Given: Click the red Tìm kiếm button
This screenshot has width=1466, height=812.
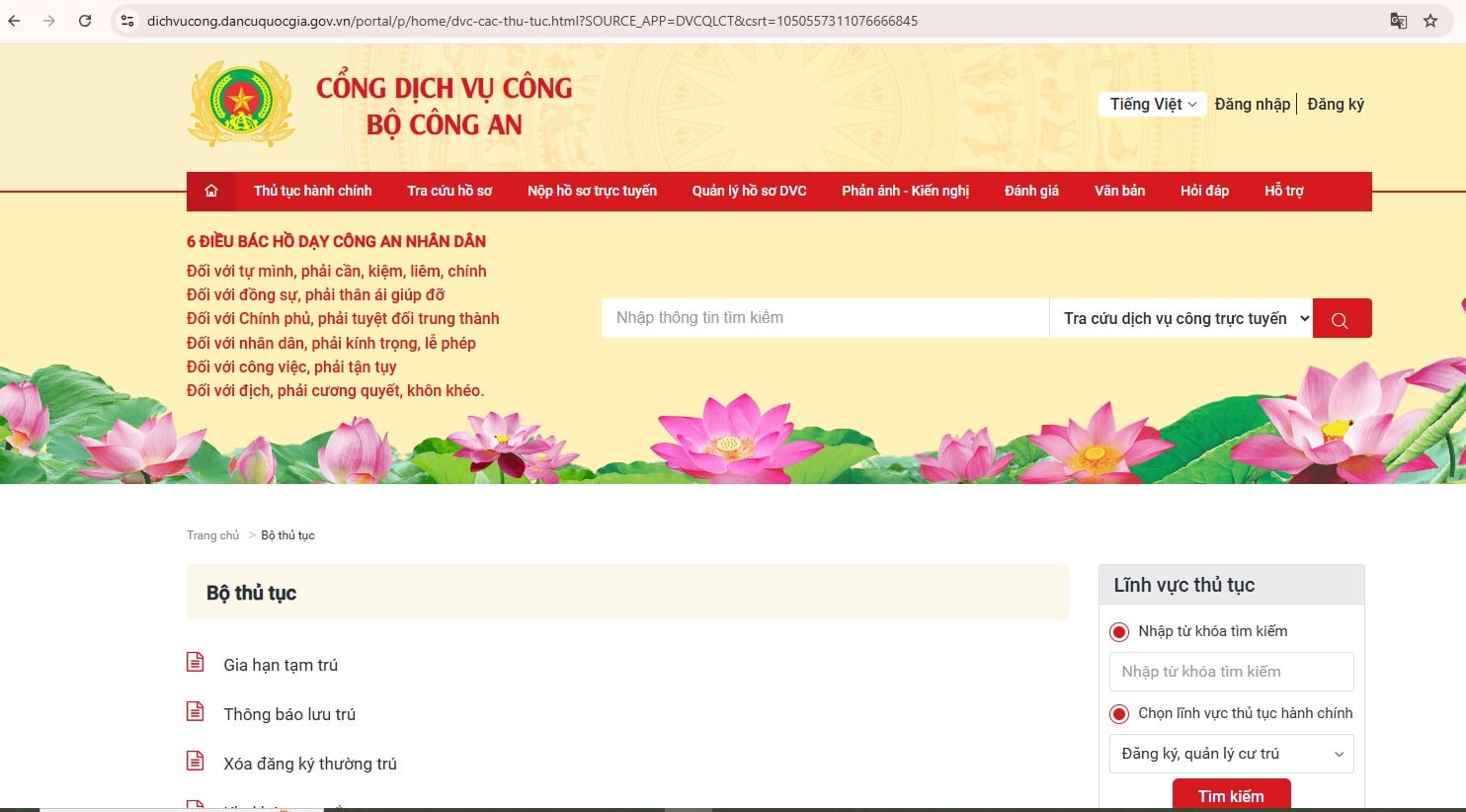Looking at the screenshot, I should click(1231, 795).
